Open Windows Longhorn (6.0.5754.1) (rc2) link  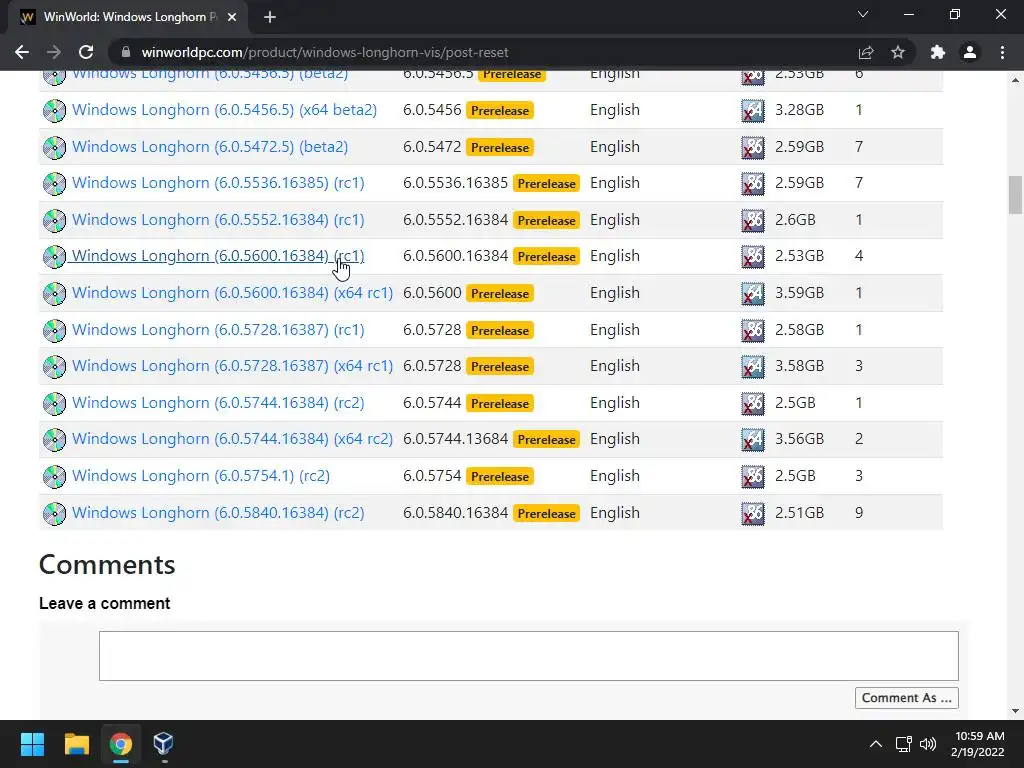[200, 476]
